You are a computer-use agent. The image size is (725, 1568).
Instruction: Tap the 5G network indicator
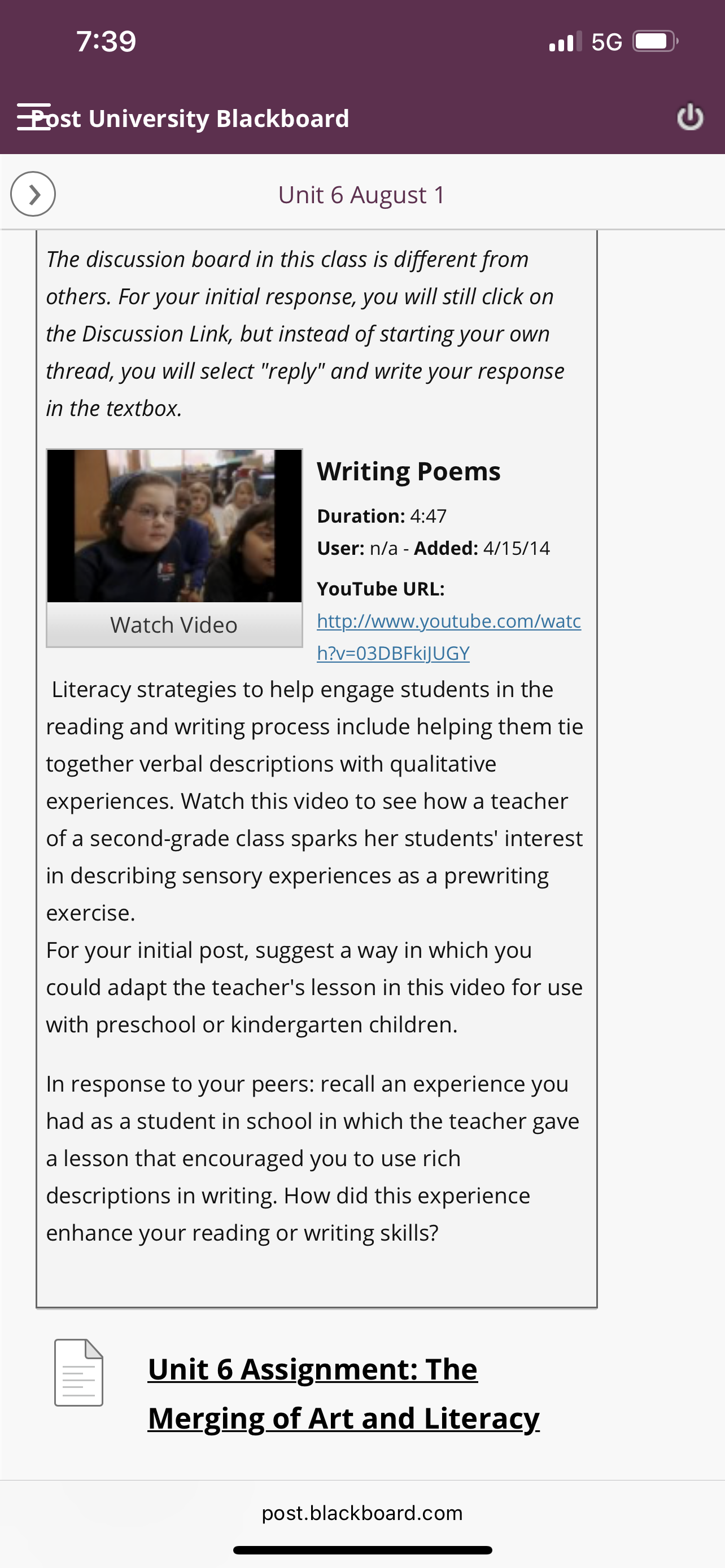pos(606,42)
